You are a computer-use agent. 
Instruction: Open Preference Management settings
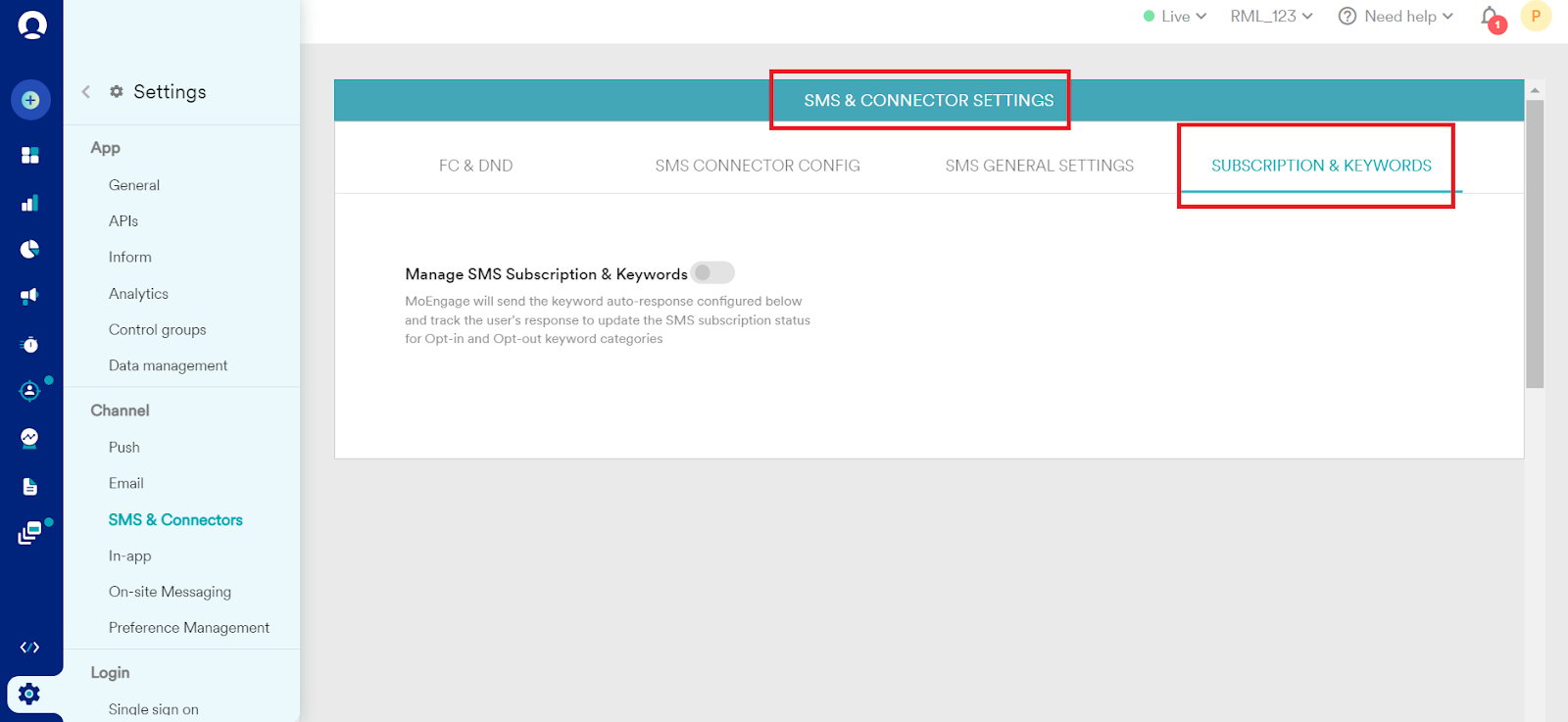[189, 628]
